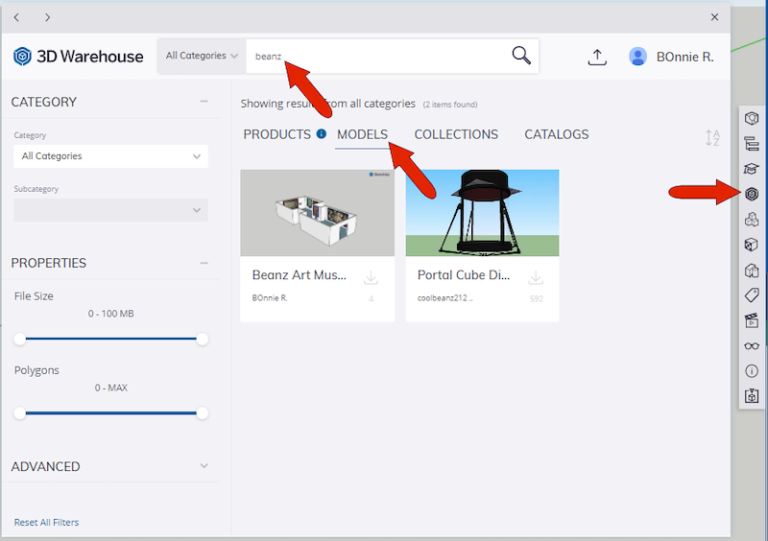This screenshot has height=541, width=768.
Task: Switch to the CATALOGS tab
Action: click(556, 134)
